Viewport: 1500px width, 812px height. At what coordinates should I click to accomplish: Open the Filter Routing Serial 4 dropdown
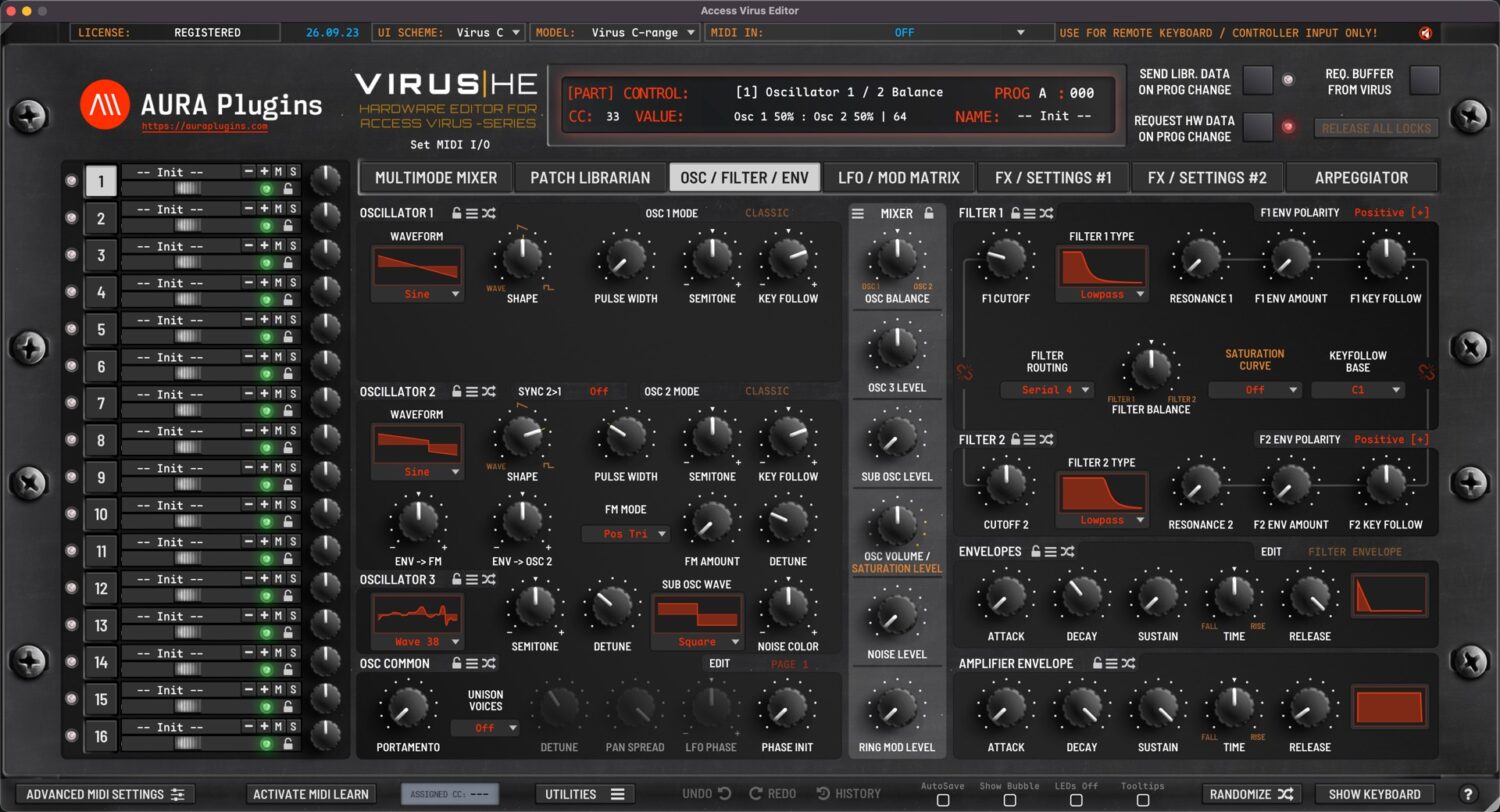1047,390
